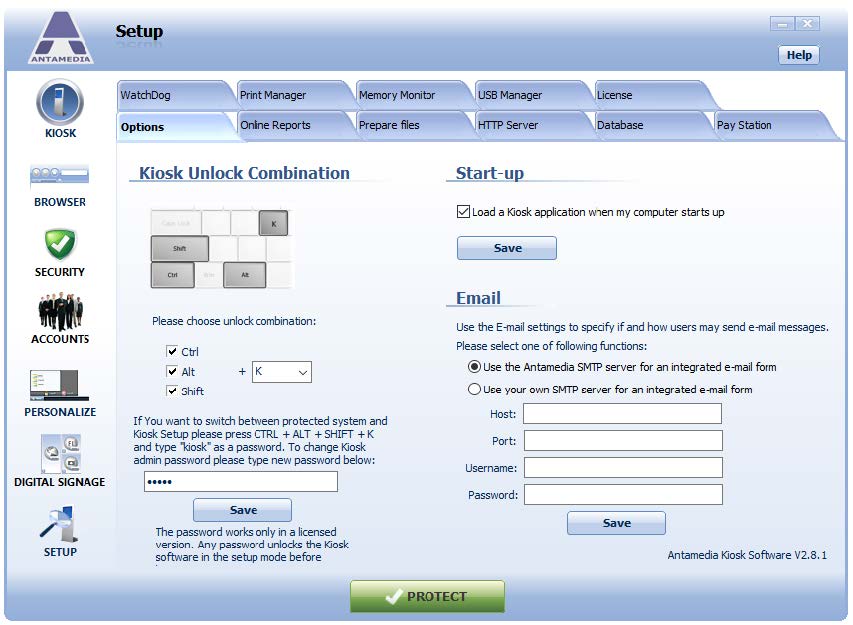Screen dimensions: 853x625
Task: Click the Kiosk Unlock Combination heading
Action: [244, 173]
